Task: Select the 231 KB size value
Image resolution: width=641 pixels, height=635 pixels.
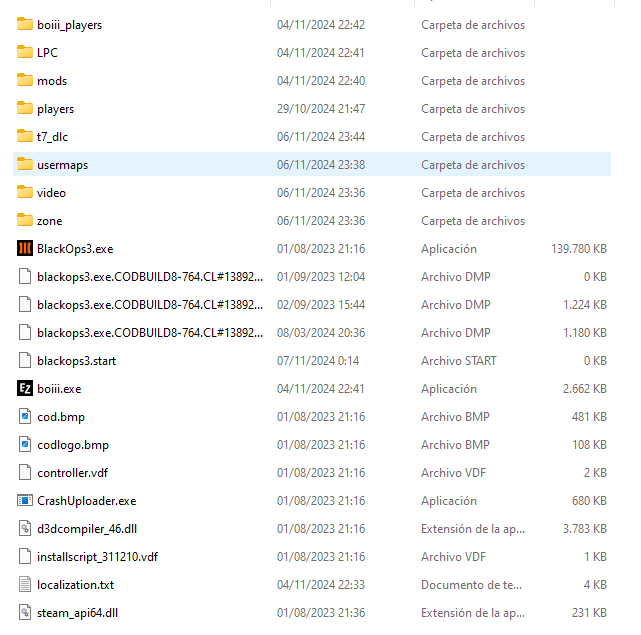Action: [589, 613]
